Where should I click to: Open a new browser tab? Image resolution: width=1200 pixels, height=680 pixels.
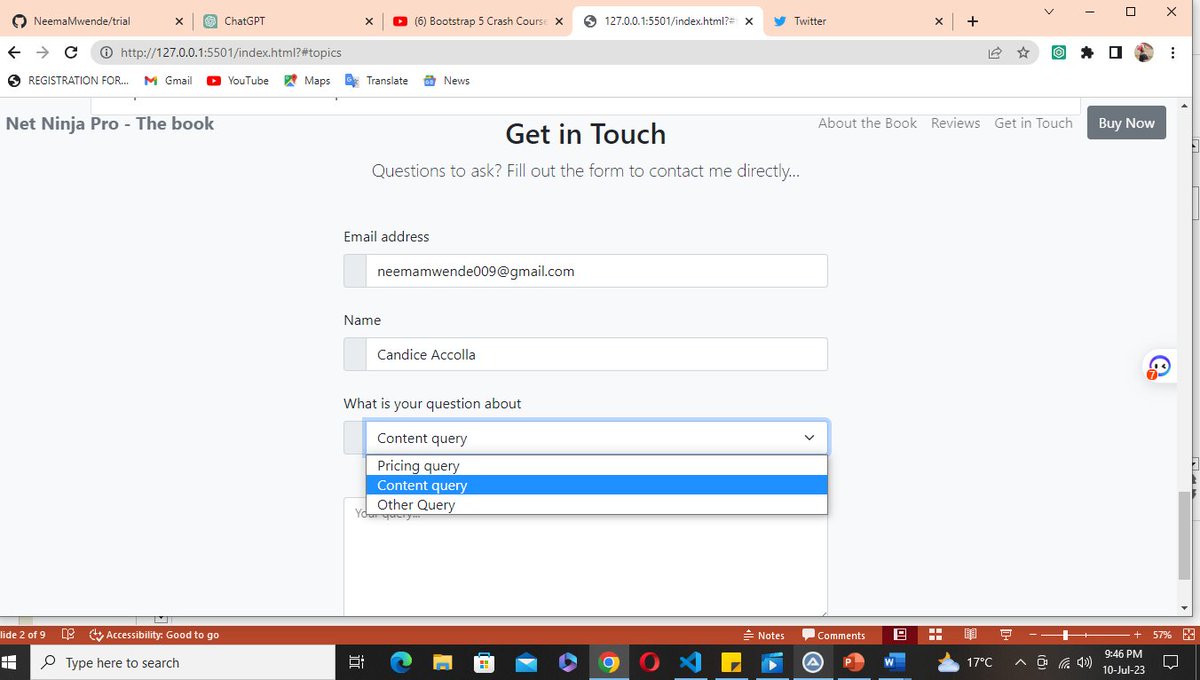point(973,21)
